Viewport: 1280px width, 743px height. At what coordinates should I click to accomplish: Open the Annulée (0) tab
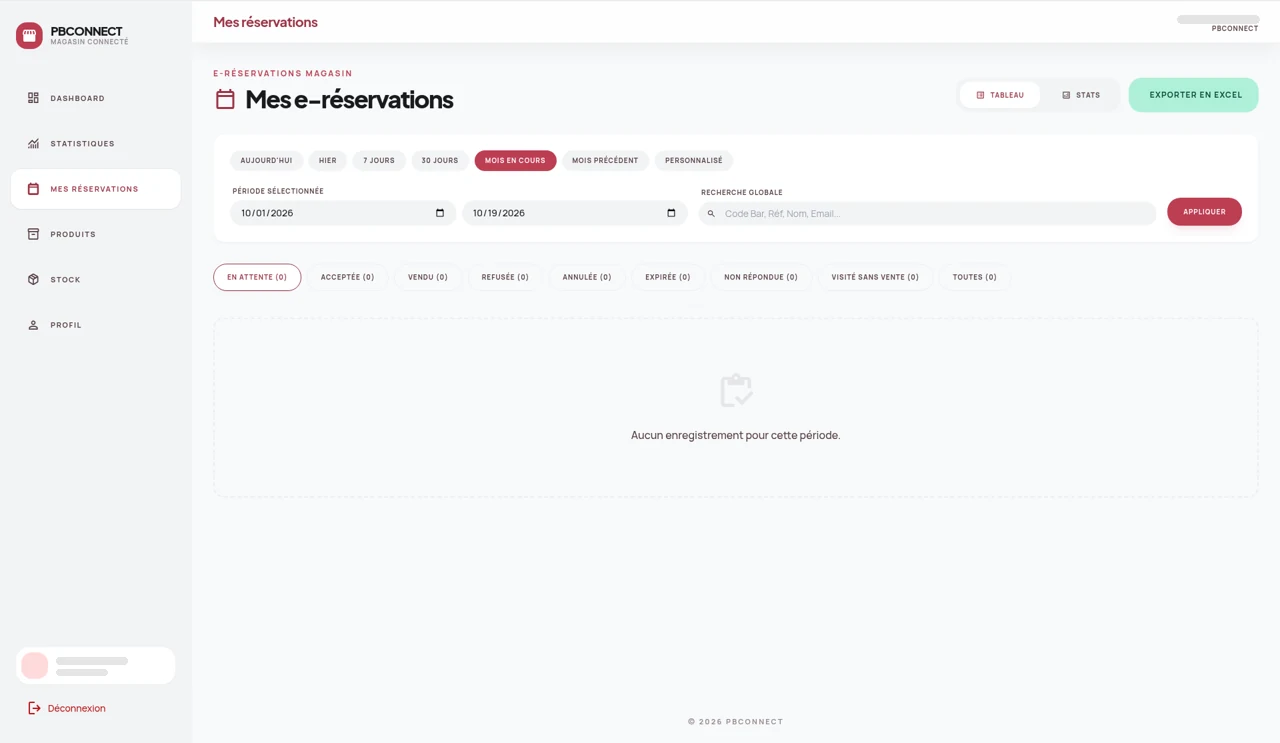coord(587,277)
